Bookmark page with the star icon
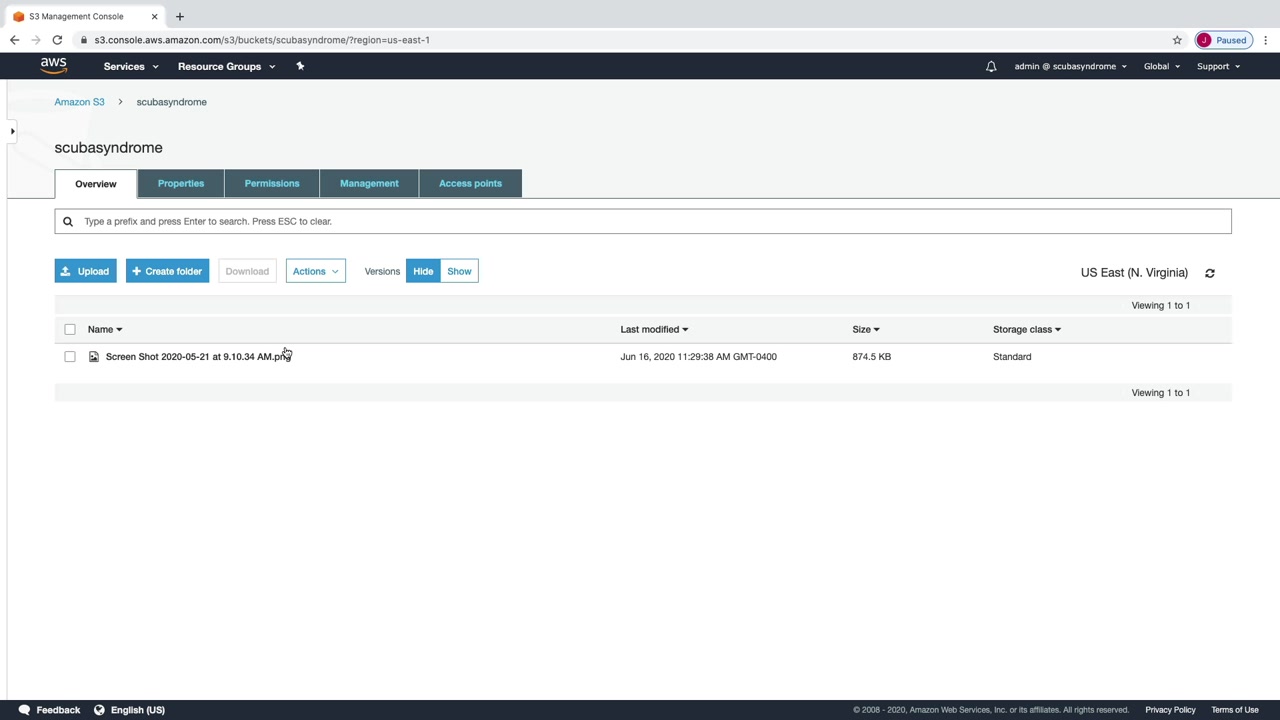 pos(1177,40)
